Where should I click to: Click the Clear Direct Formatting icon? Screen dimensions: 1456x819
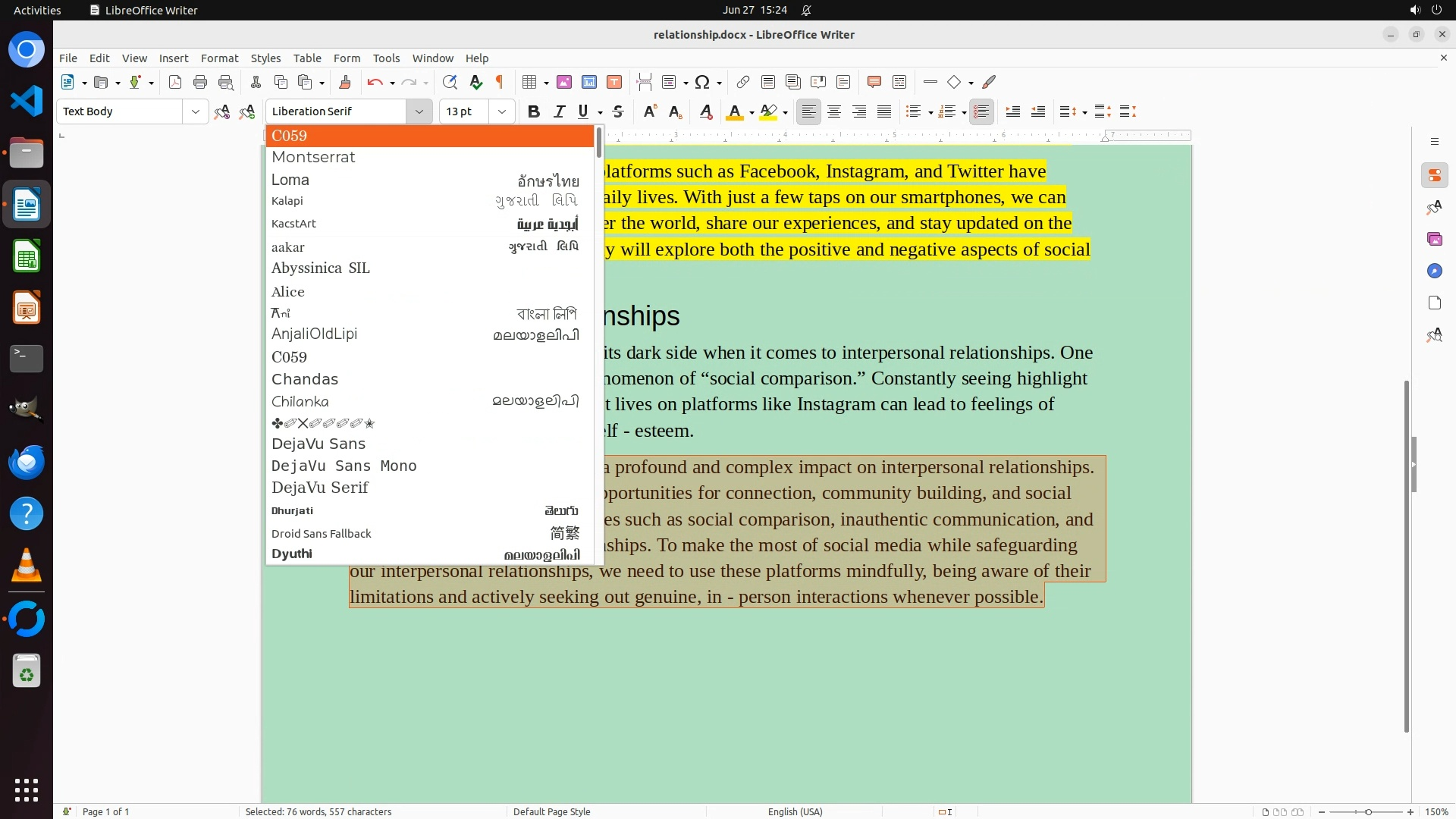tap(705, 111)
